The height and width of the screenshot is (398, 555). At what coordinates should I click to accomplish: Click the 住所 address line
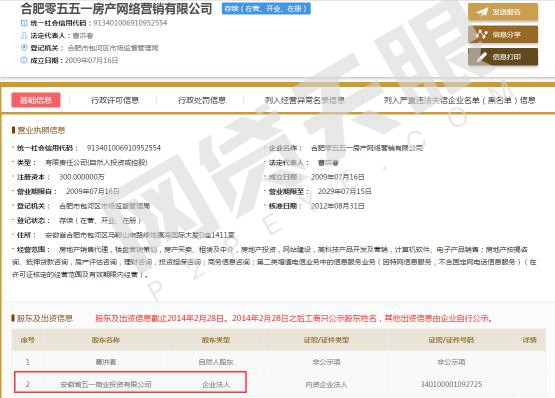coord(140,235)
